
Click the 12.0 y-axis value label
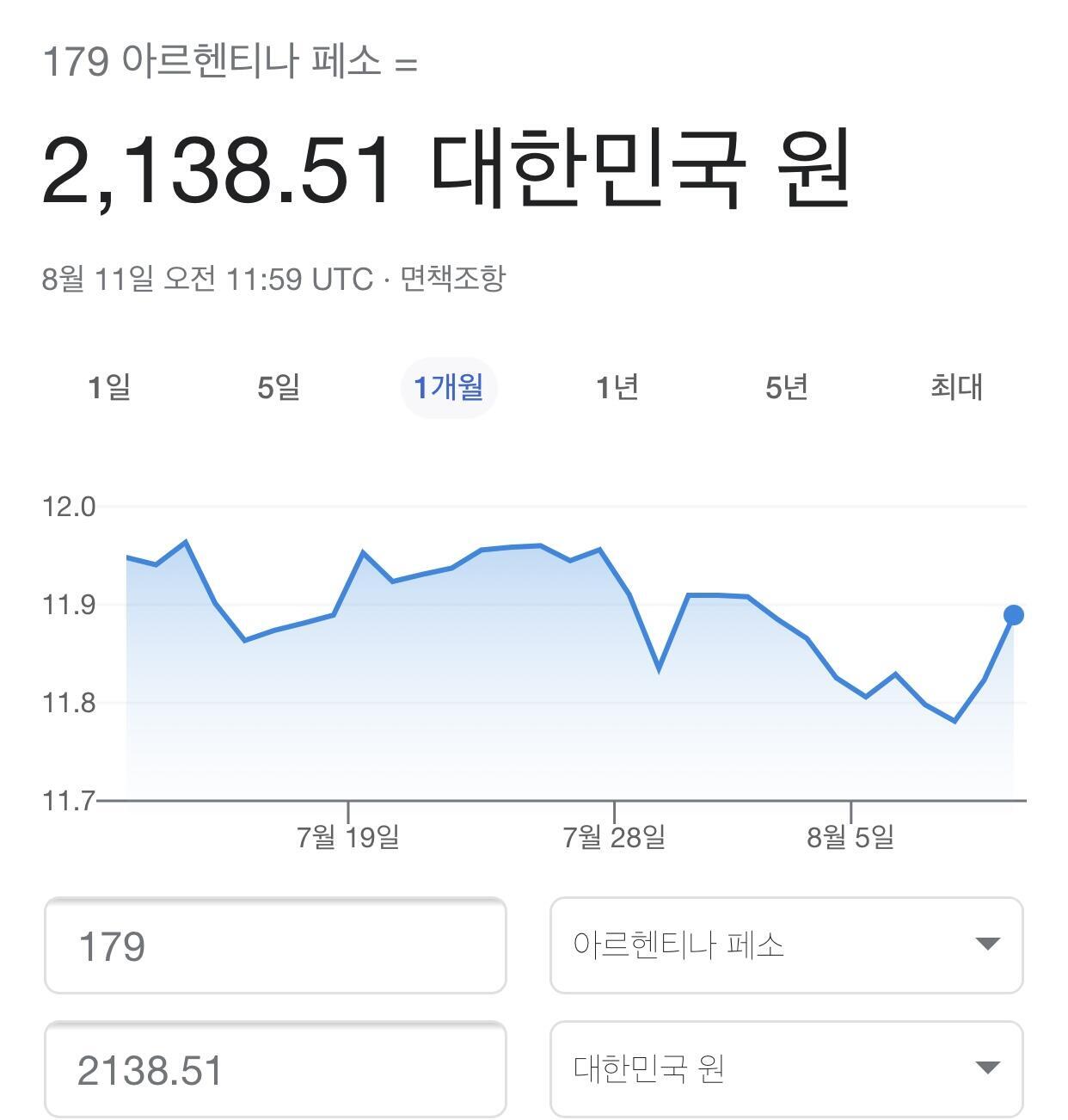click(69, 507)
